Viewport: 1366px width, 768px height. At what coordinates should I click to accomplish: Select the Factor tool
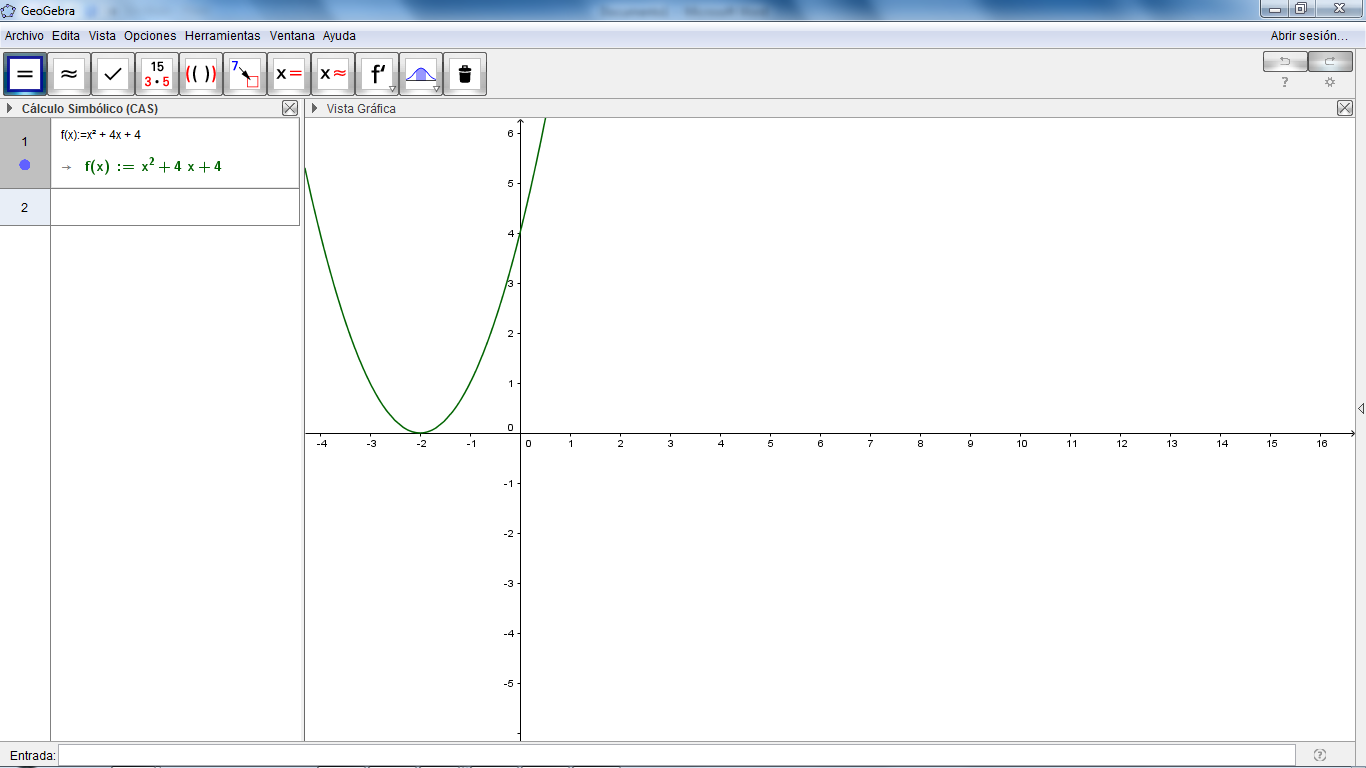pyautogui.click(x=156, y=73)
